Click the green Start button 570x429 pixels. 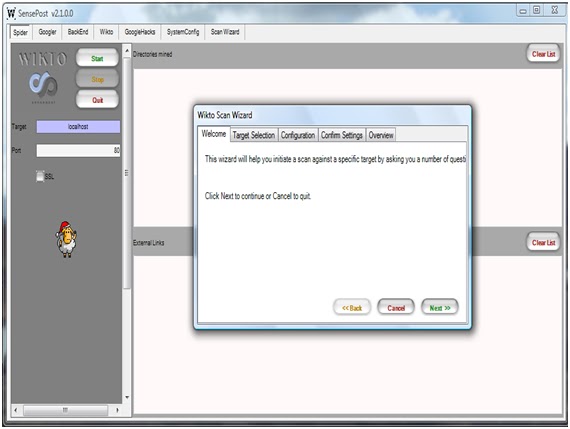click(x=97, y=58)
